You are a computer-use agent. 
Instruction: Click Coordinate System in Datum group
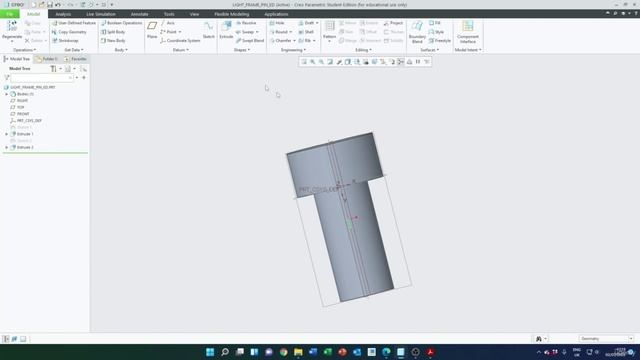pyautogui.click(x=180, y=41)
